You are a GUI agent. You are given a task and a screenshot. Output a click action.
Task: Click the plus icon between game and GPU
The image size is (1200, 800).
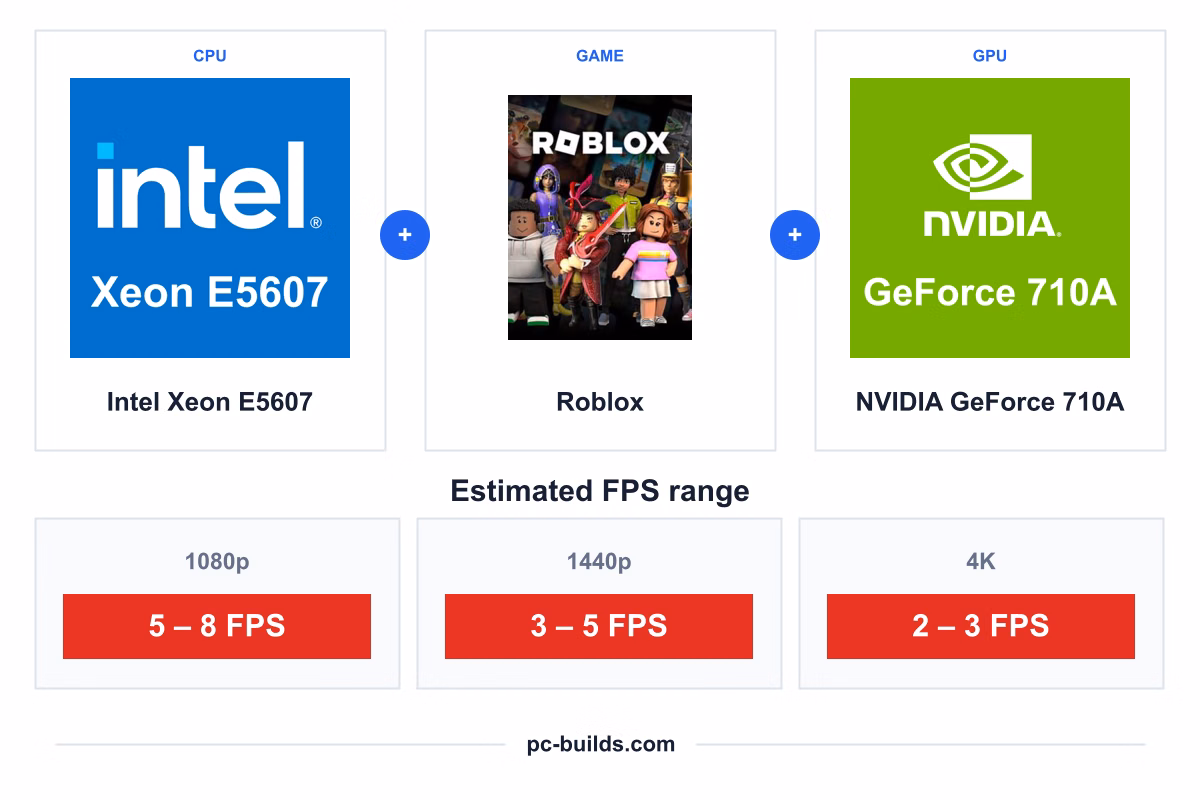coord(795,235)
